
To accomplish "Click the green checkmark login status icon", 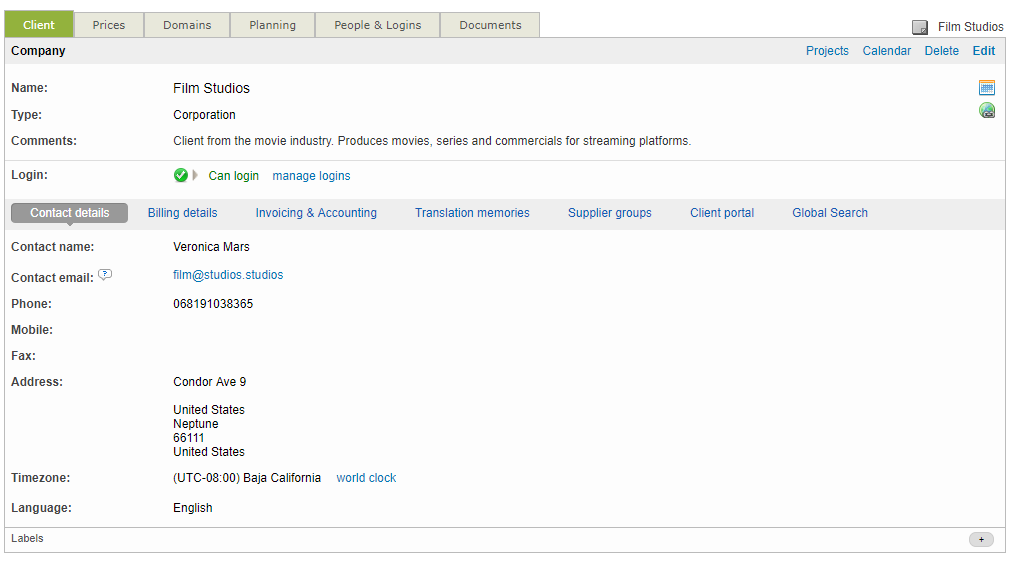I will click(x=181, y=176).
